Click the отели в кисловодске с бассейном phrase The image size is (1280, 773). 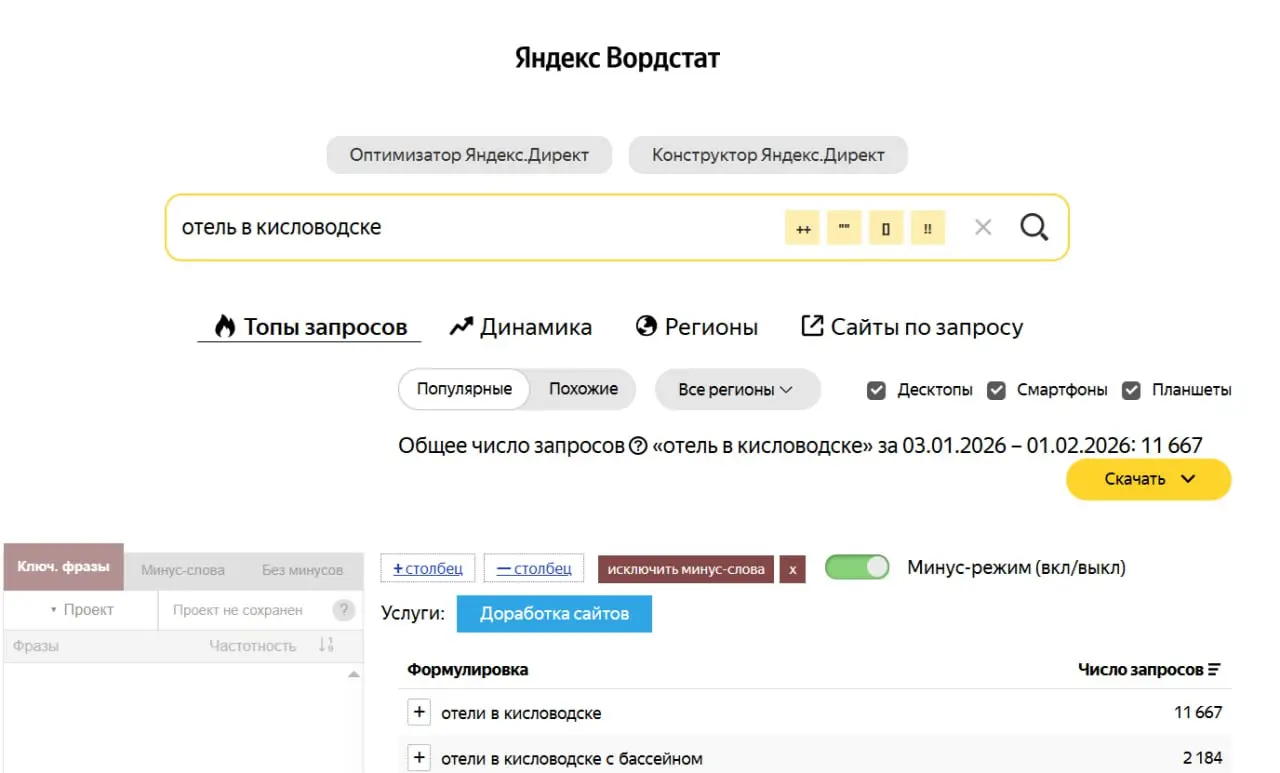[x=572, y=758]
